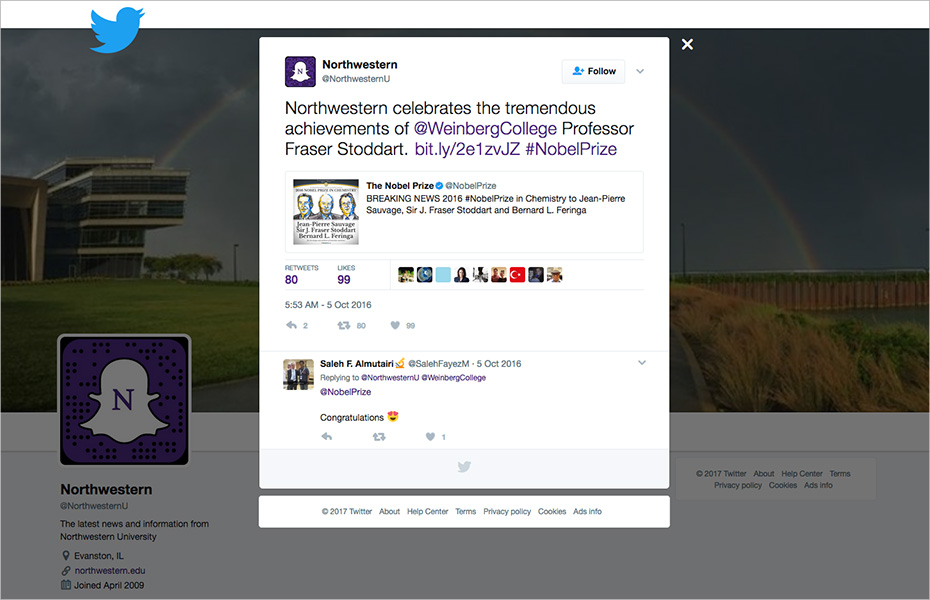Click the reply arrow under Congratulations
The image size is (930, 600).
point(326,437)
